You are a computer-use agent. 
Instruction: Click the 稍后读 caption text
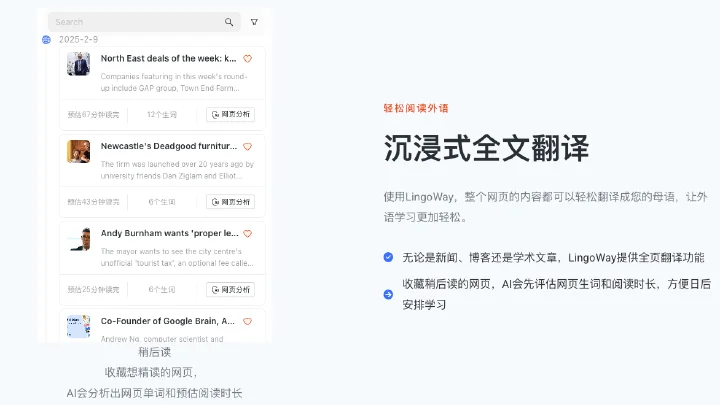(155, 353)
